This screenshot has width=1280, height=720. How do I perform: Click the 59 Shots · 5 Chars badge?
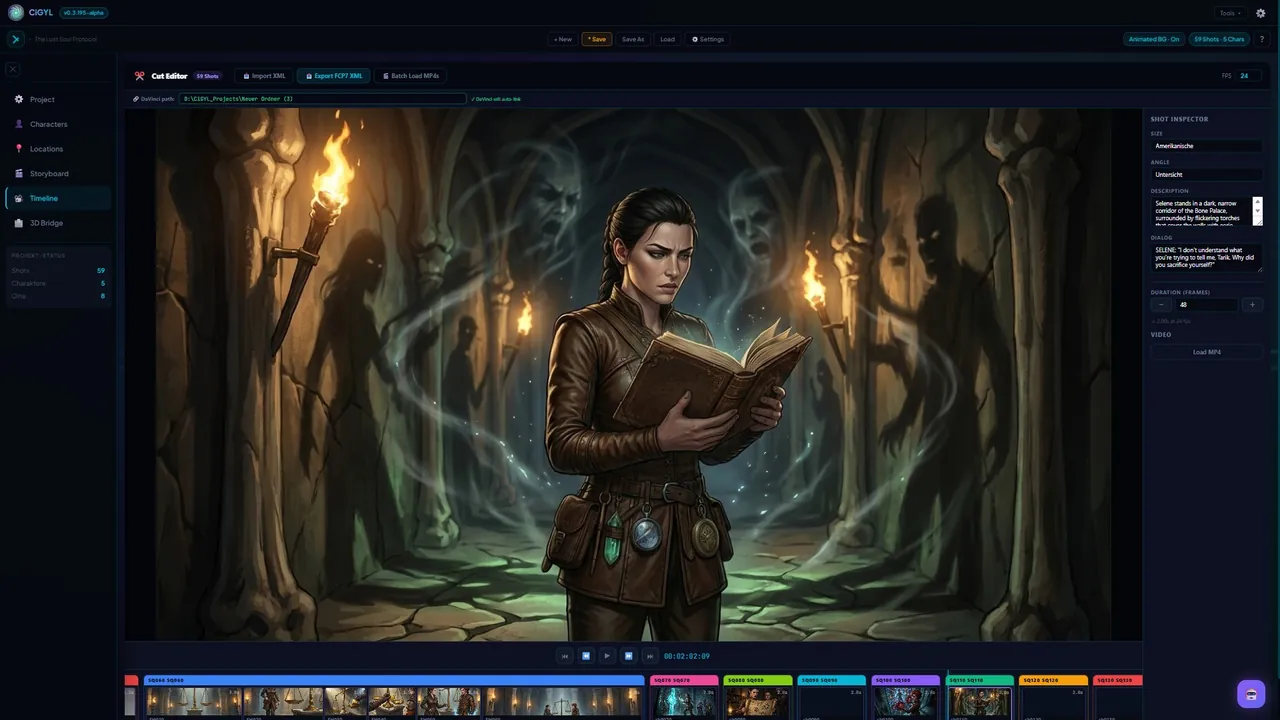(1219, 39)
